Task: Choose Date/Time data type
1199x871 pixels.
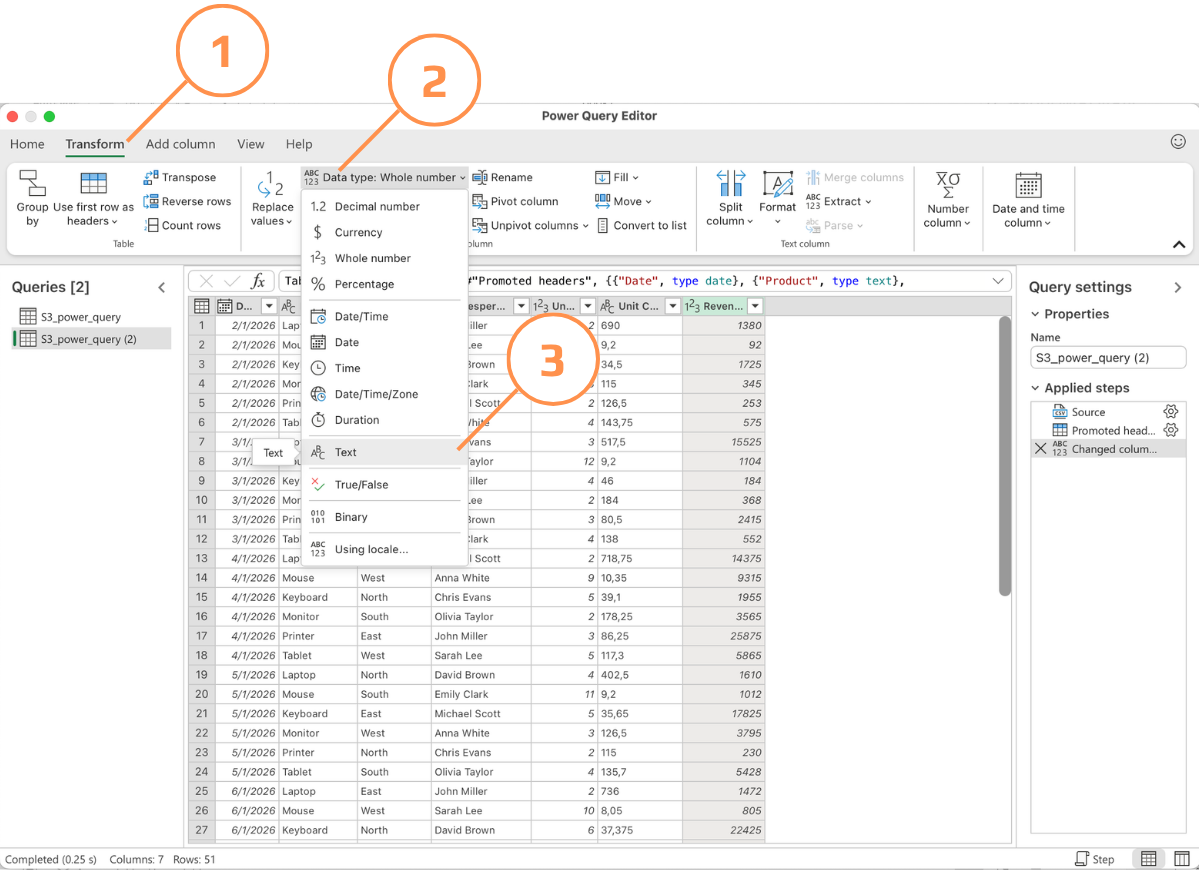Action: [385, 317]
